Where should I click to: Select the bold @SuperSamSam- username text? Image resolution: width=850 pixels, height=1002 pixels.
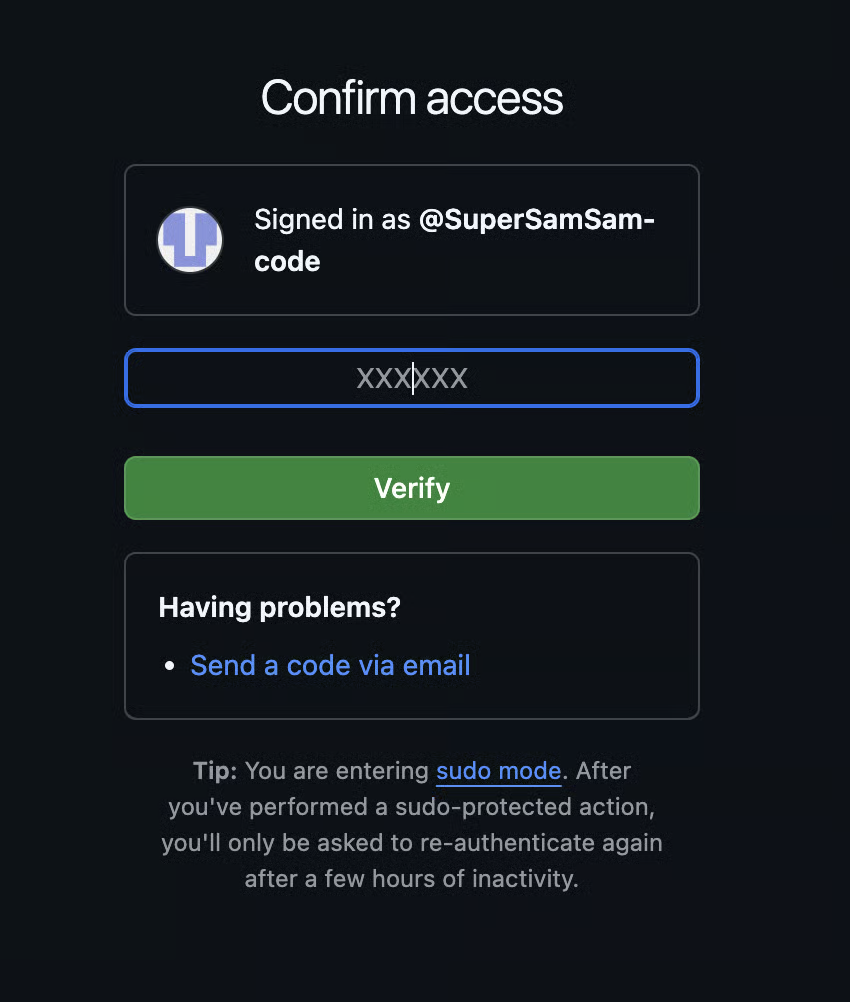(537, 220)
